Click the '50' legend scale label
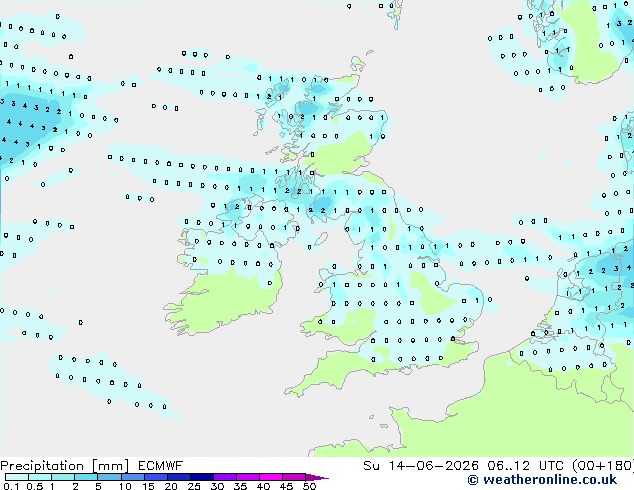Viewport: 634px width, 490px height. click(309, 486)
